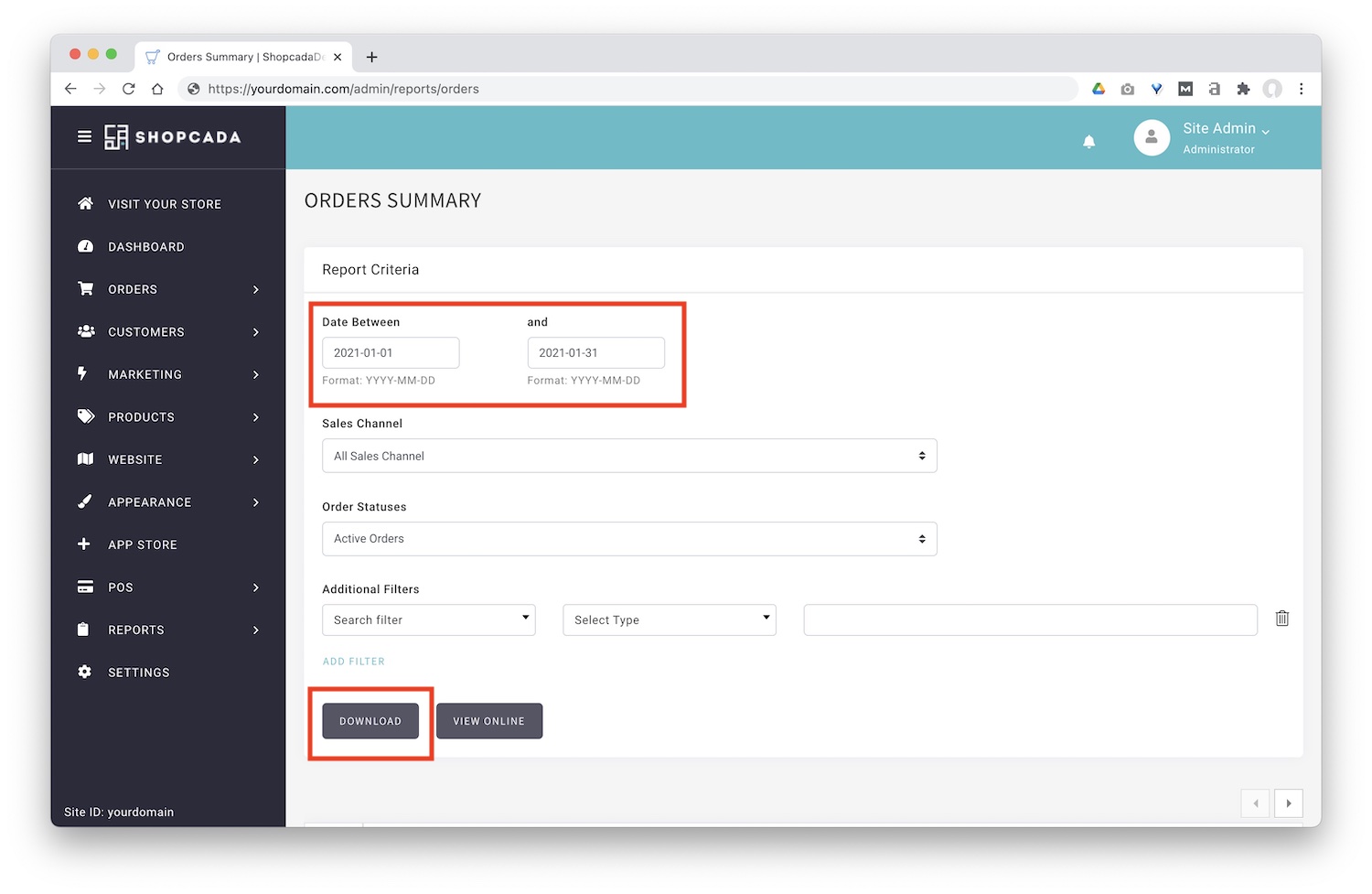Click the Appearance brush icon
This screenshot has width=1372, height=894.
pos(84,501)
